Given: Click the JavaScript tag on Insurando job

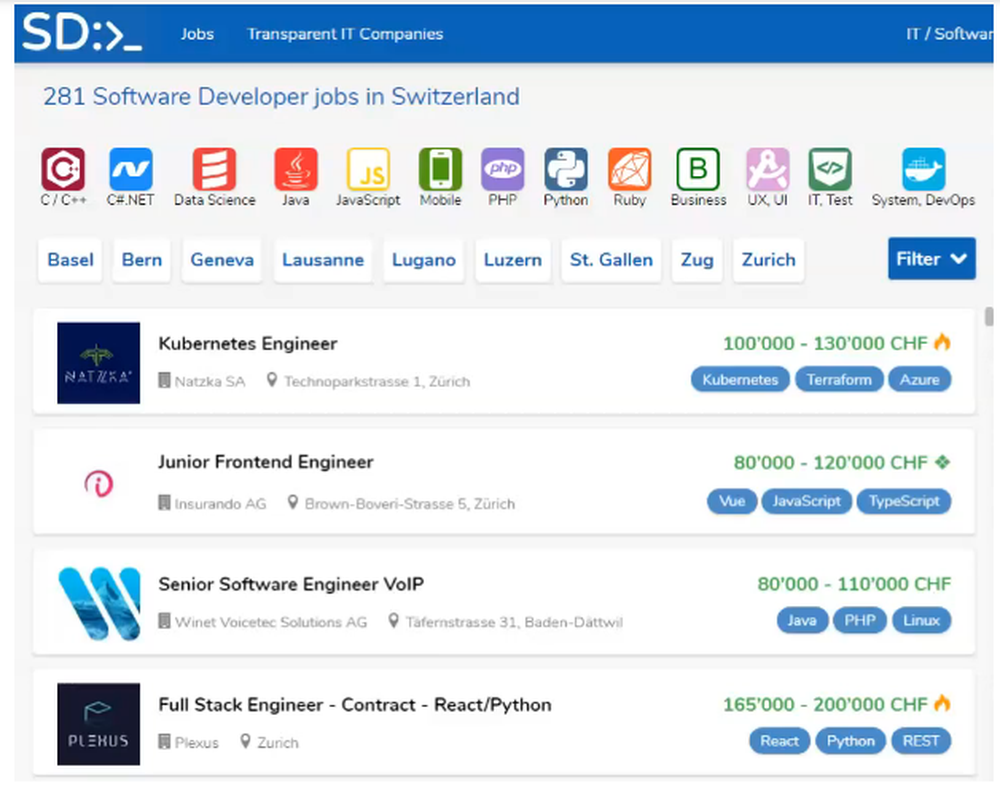Looking at the screenshot, I should [x=806, y=501].
